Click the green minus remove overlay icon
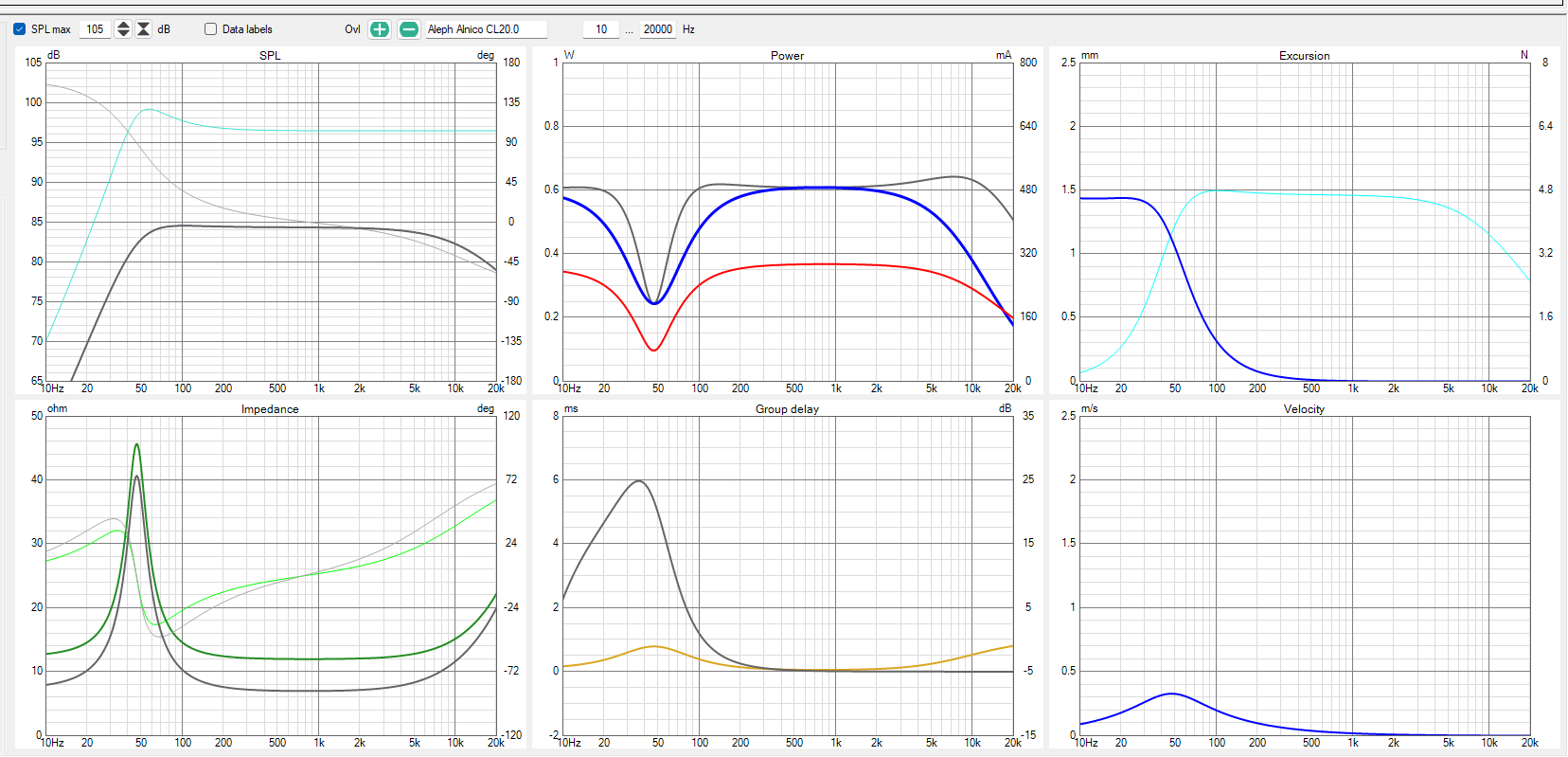Screen dimensions: 1568x757 pos(409,29)
